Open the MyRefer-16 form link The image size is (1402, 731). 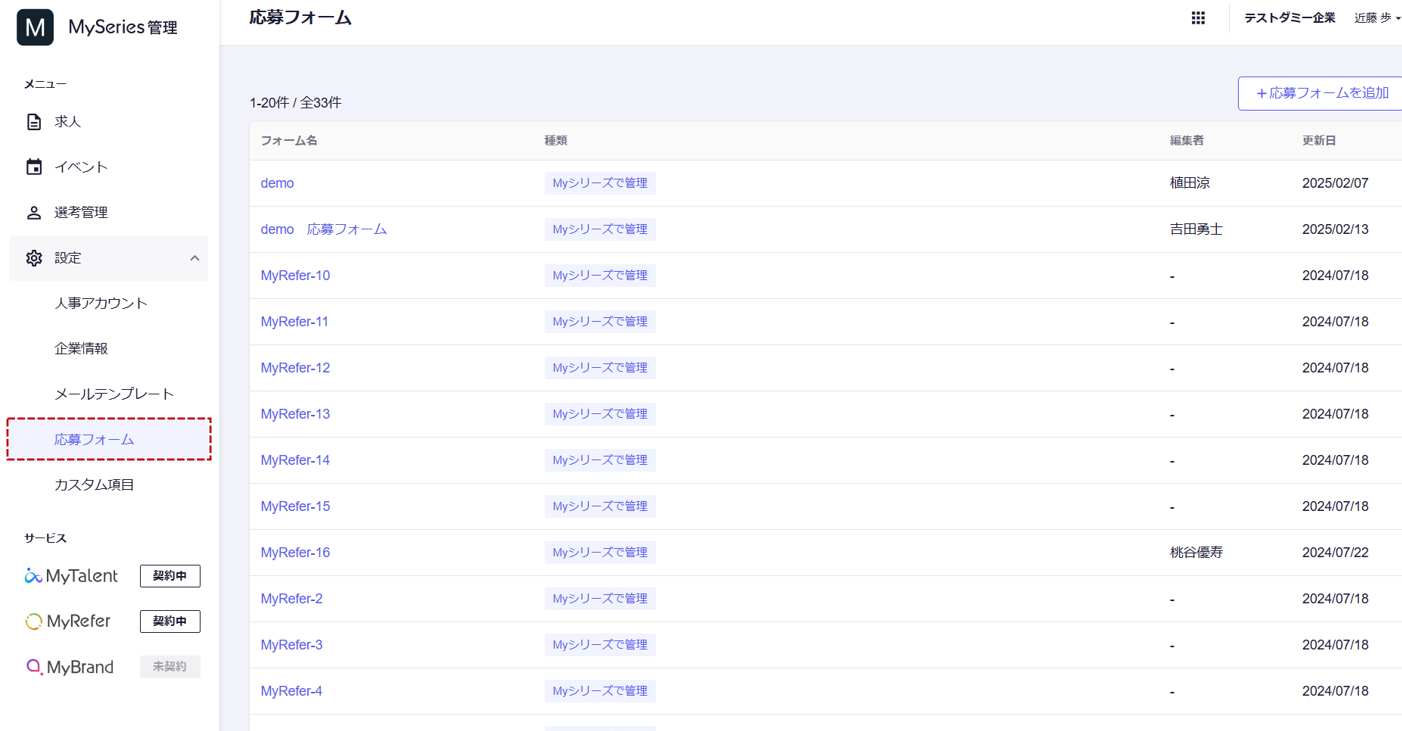point(295,552)
